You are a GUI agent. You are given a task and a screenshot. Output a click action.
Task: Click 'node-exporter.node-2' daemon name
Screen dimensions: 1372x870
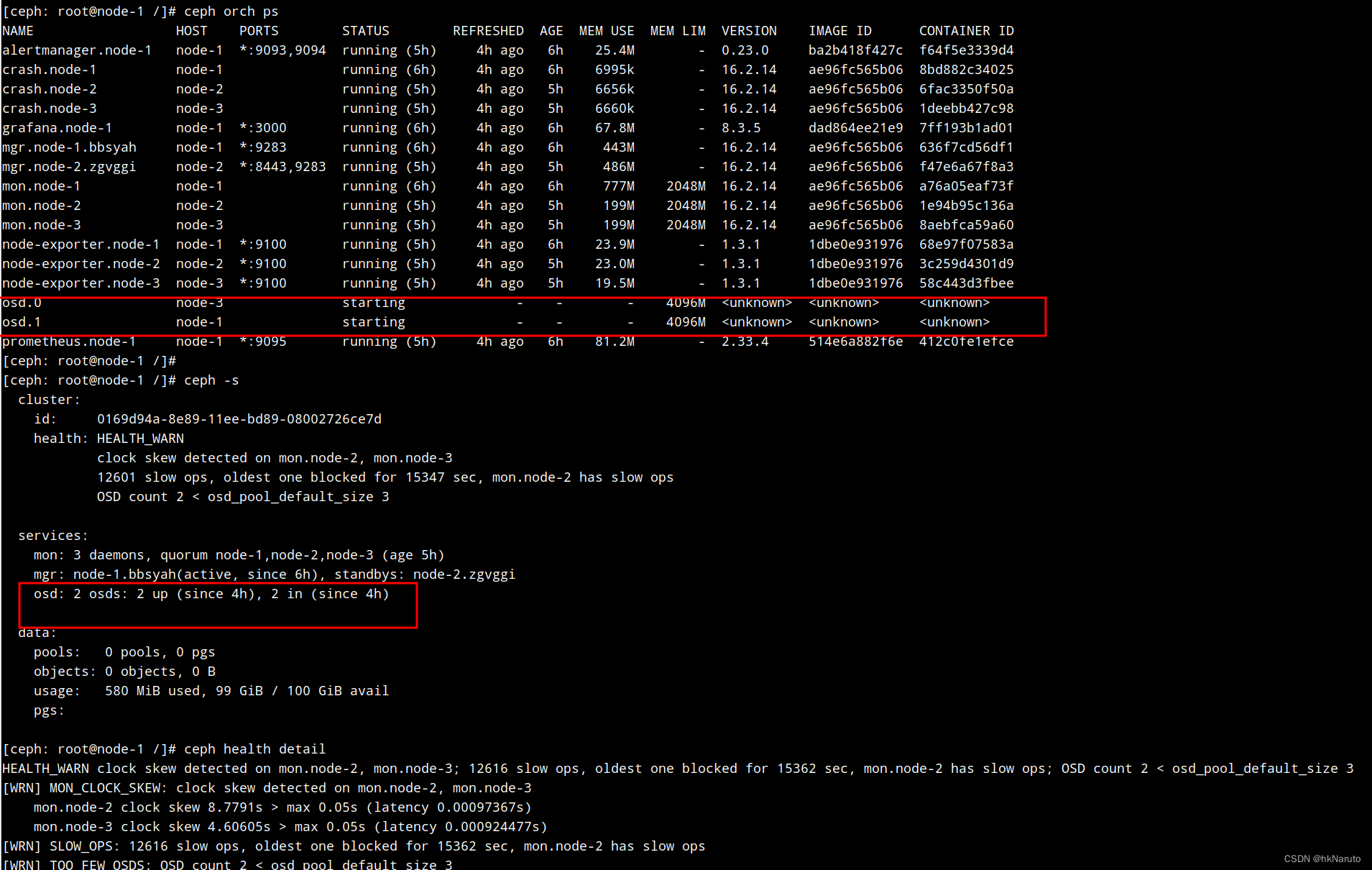(x=81, y=264)
